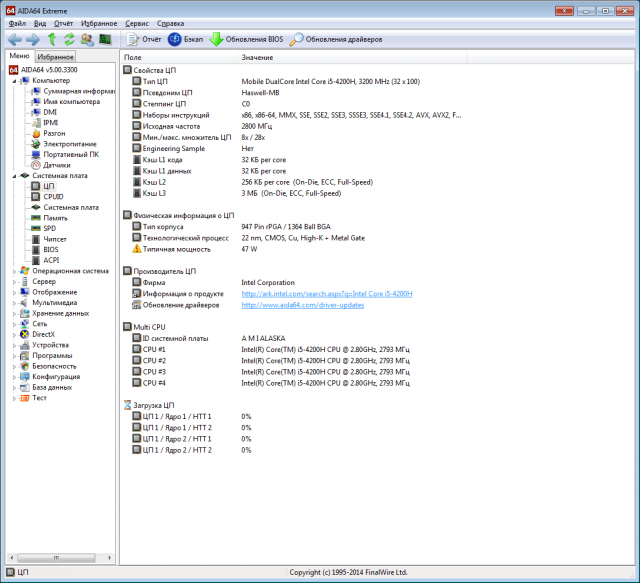Expand the Мультимедиа tree node
The image size is (640, 583).
(14, 303)
